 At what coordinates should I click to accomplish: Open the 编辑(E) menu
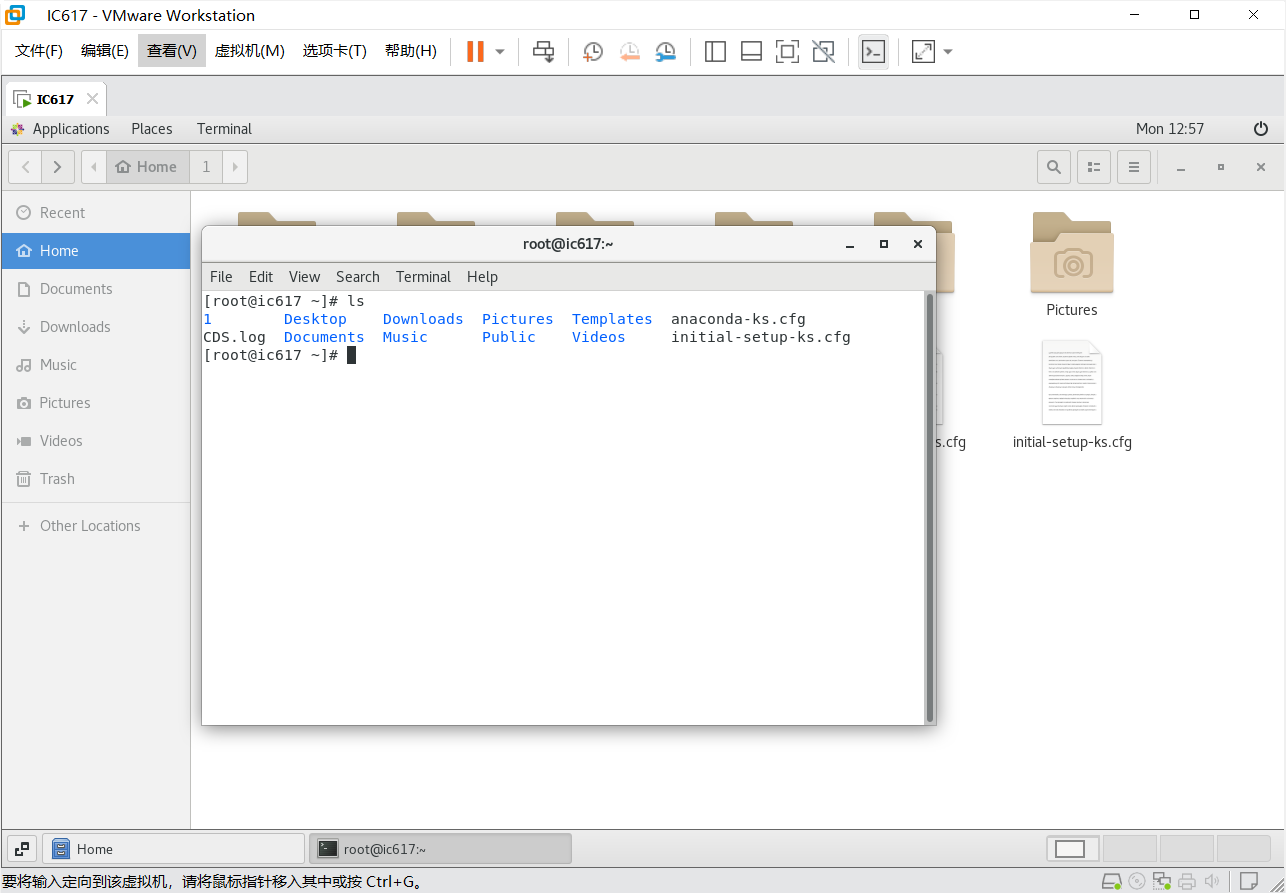105,51
